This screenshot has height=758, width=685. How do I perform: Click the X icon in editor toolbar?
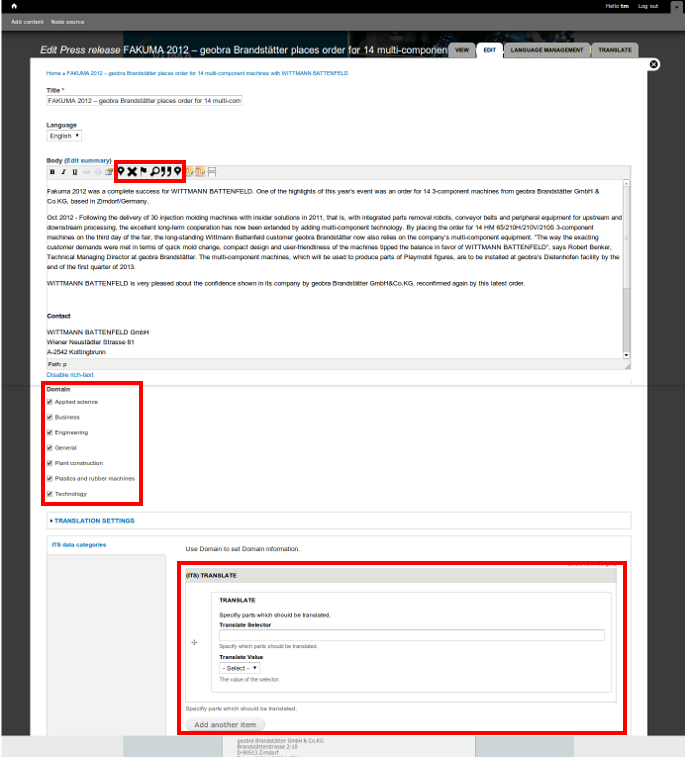coord(132,172)
